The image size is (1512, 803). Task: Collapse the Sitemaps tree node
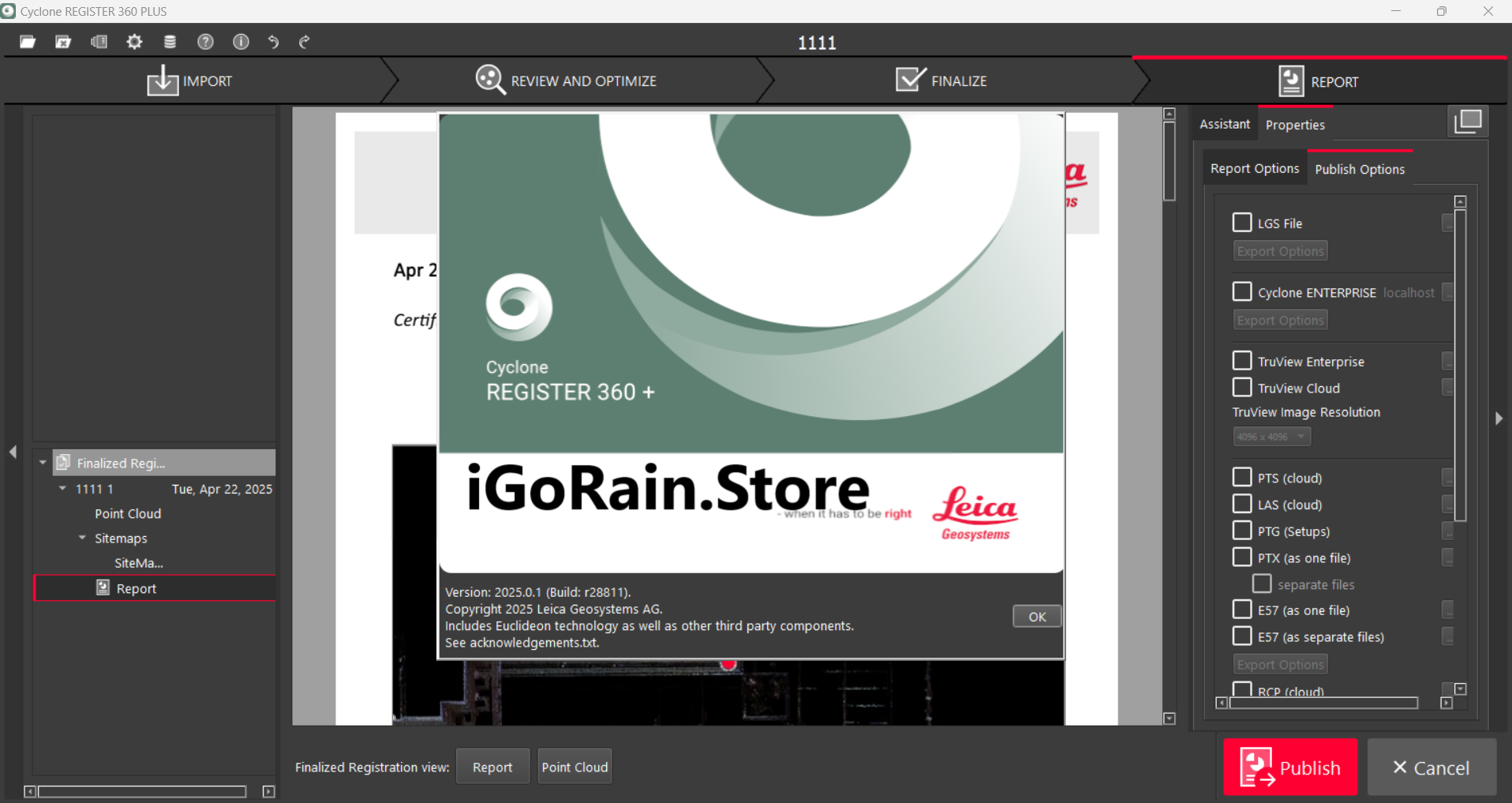pyautogui.click(x=83, y=538)
